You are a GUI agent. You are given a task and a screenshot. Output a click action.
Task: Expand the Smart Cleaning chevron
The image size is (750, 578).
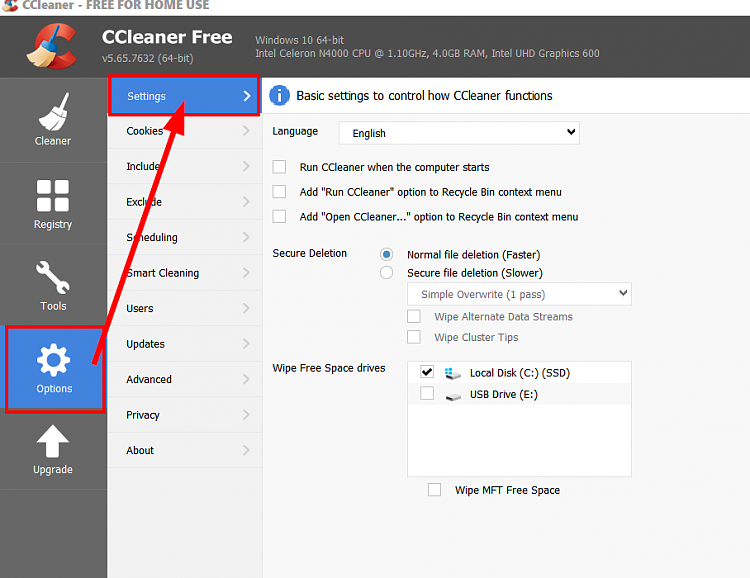pos(246,273)
